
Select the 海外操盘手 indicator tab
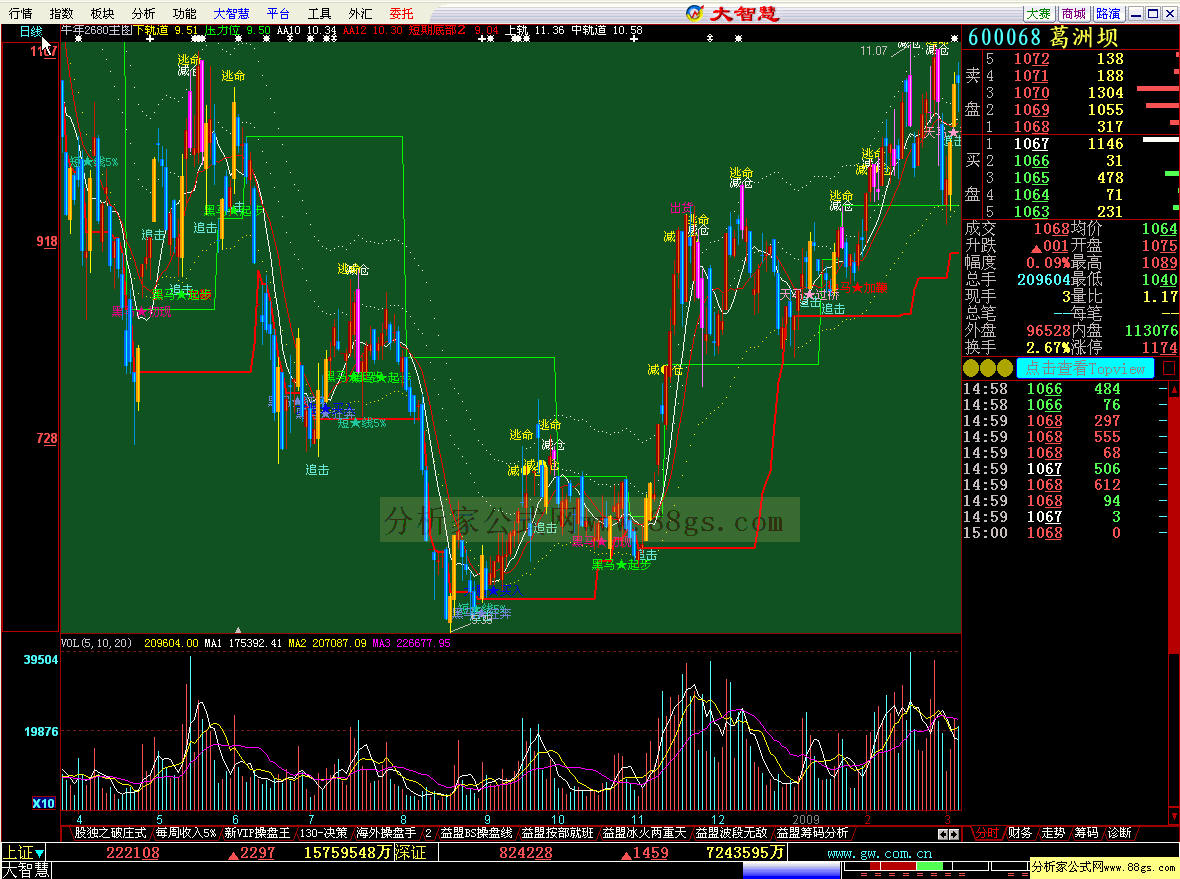point(385,832)
